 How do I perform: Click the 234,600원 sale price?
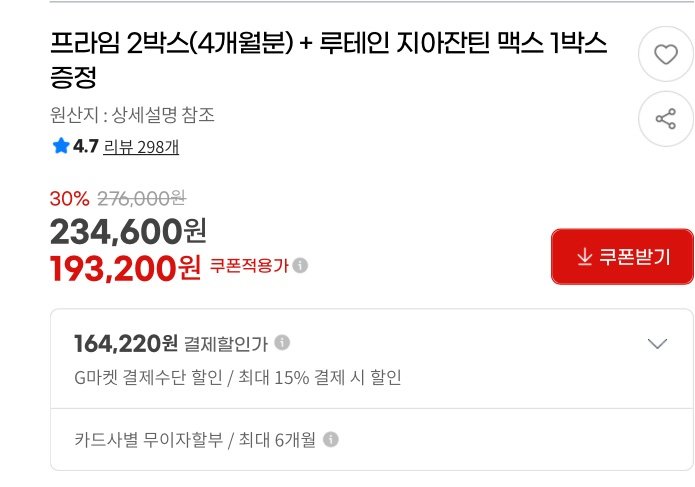pyautogui.click(x=128, y=231)
